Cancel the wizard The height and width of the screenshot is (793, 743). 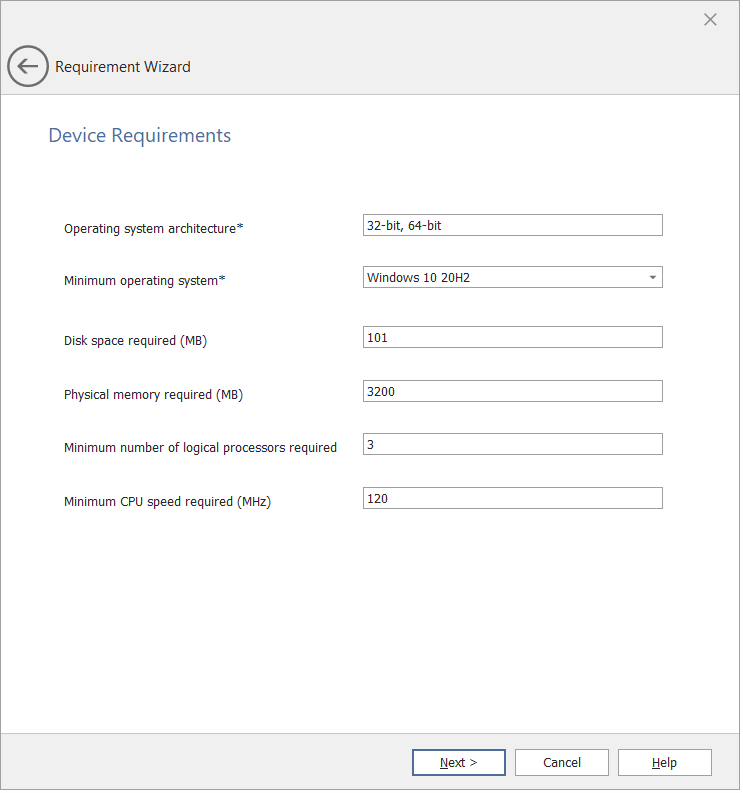point(561,763)
